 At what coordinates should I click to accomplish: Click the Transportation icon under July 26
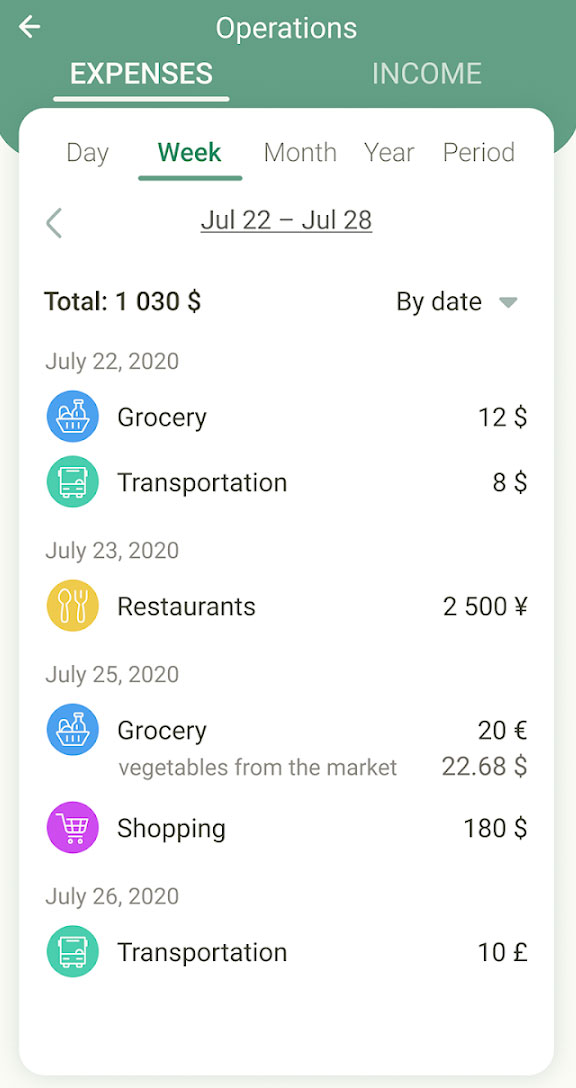click(72, 952)
